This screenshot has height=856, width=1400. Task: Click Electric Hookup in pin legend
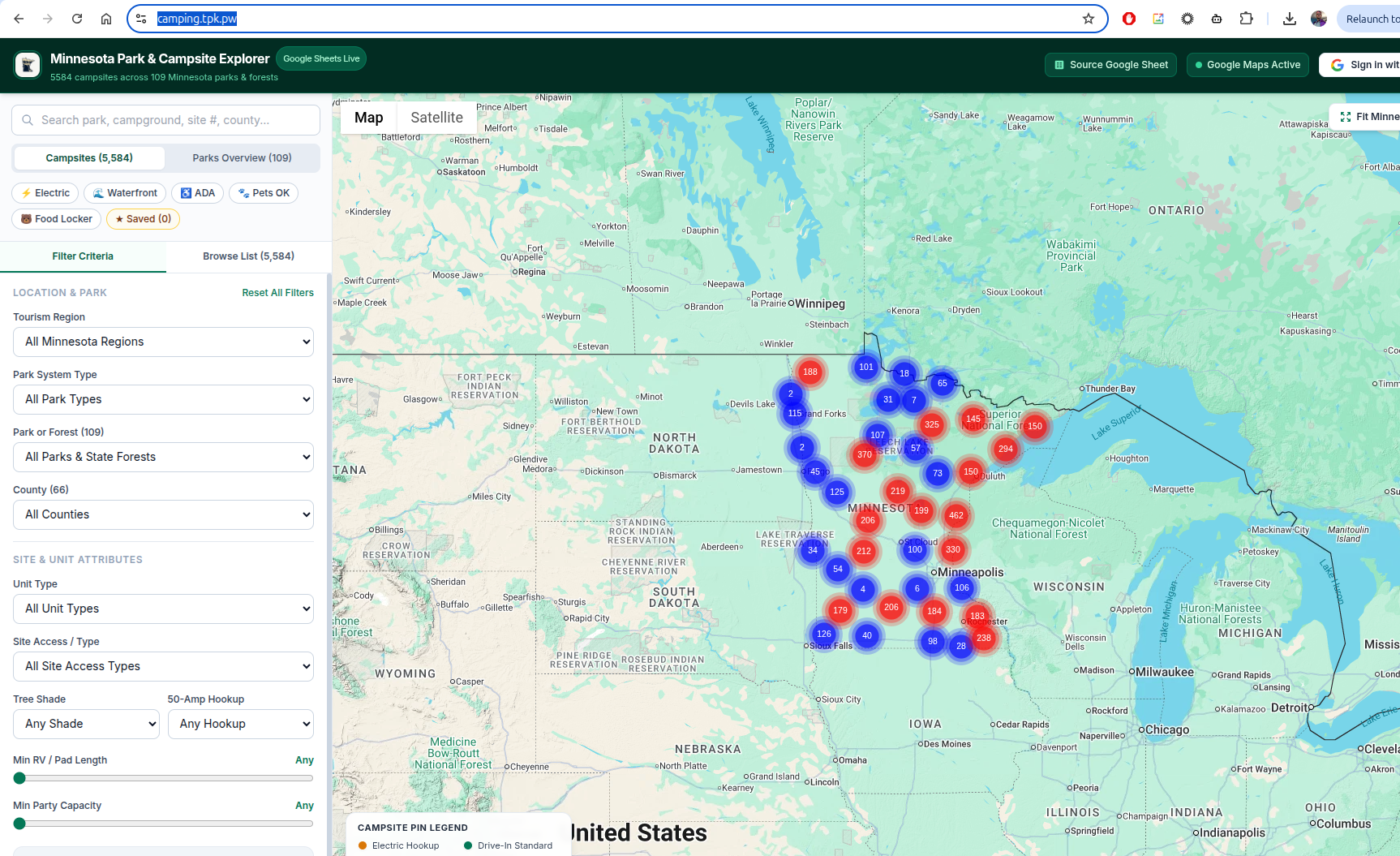click(399, 845)
